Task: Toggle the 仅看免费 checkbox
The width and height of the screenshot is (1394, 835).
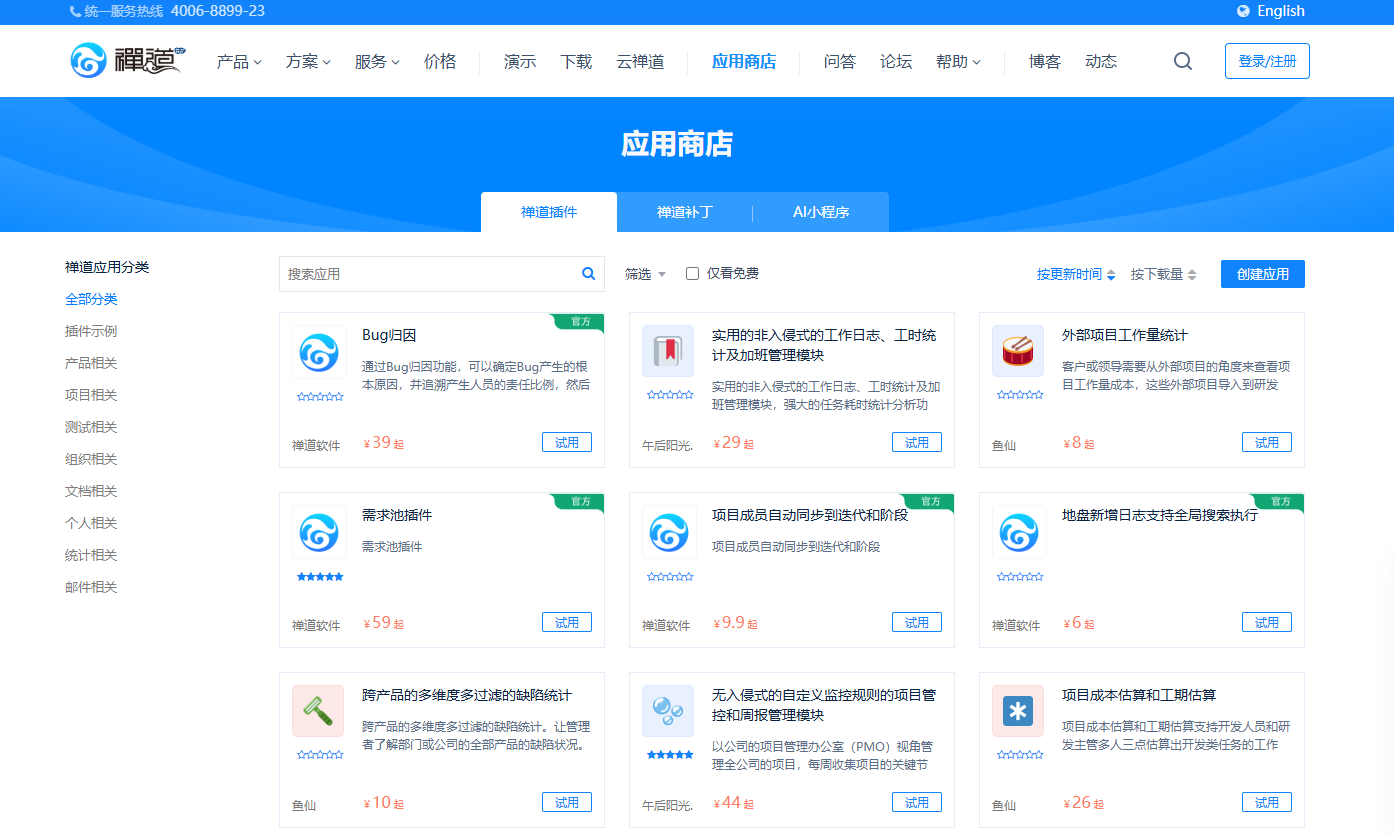Action: click(x=692, y=273)
